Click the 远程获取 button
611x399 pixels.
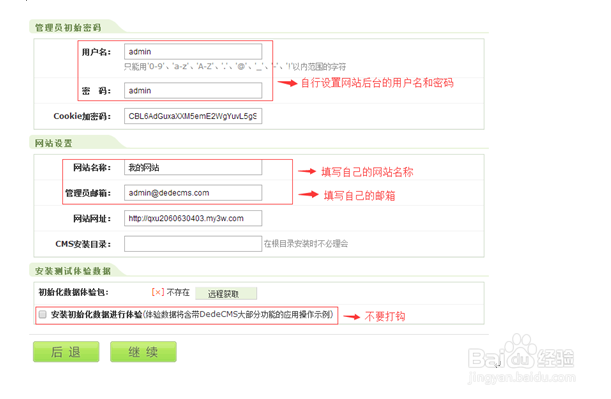(226, 293)
